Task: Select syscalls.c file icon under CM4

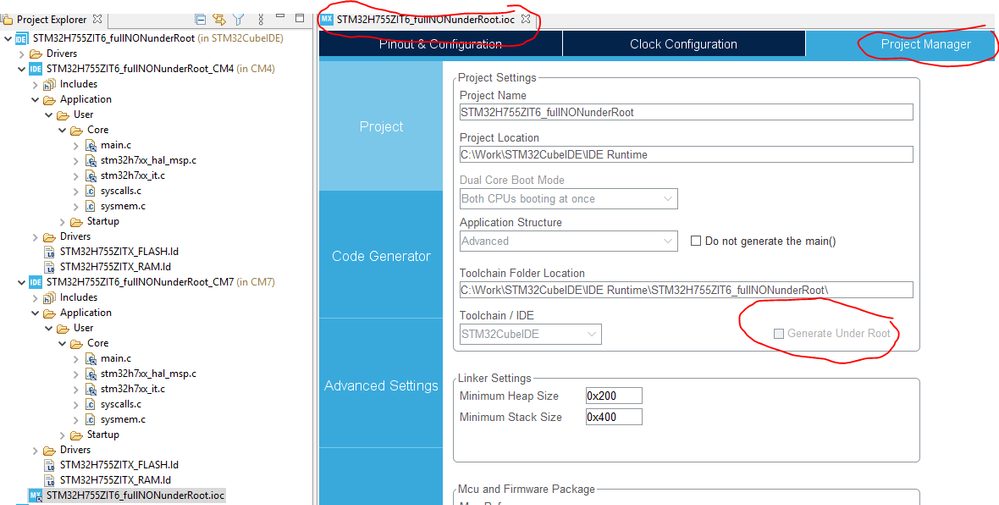Action: [x=90, y=191]
